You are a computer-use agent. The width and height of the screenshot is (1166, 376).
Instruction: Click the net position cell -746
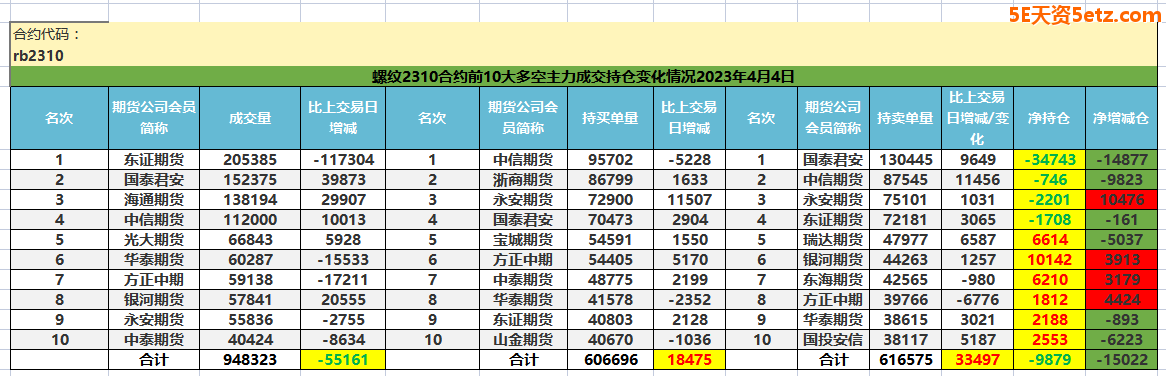(1049, 180)
